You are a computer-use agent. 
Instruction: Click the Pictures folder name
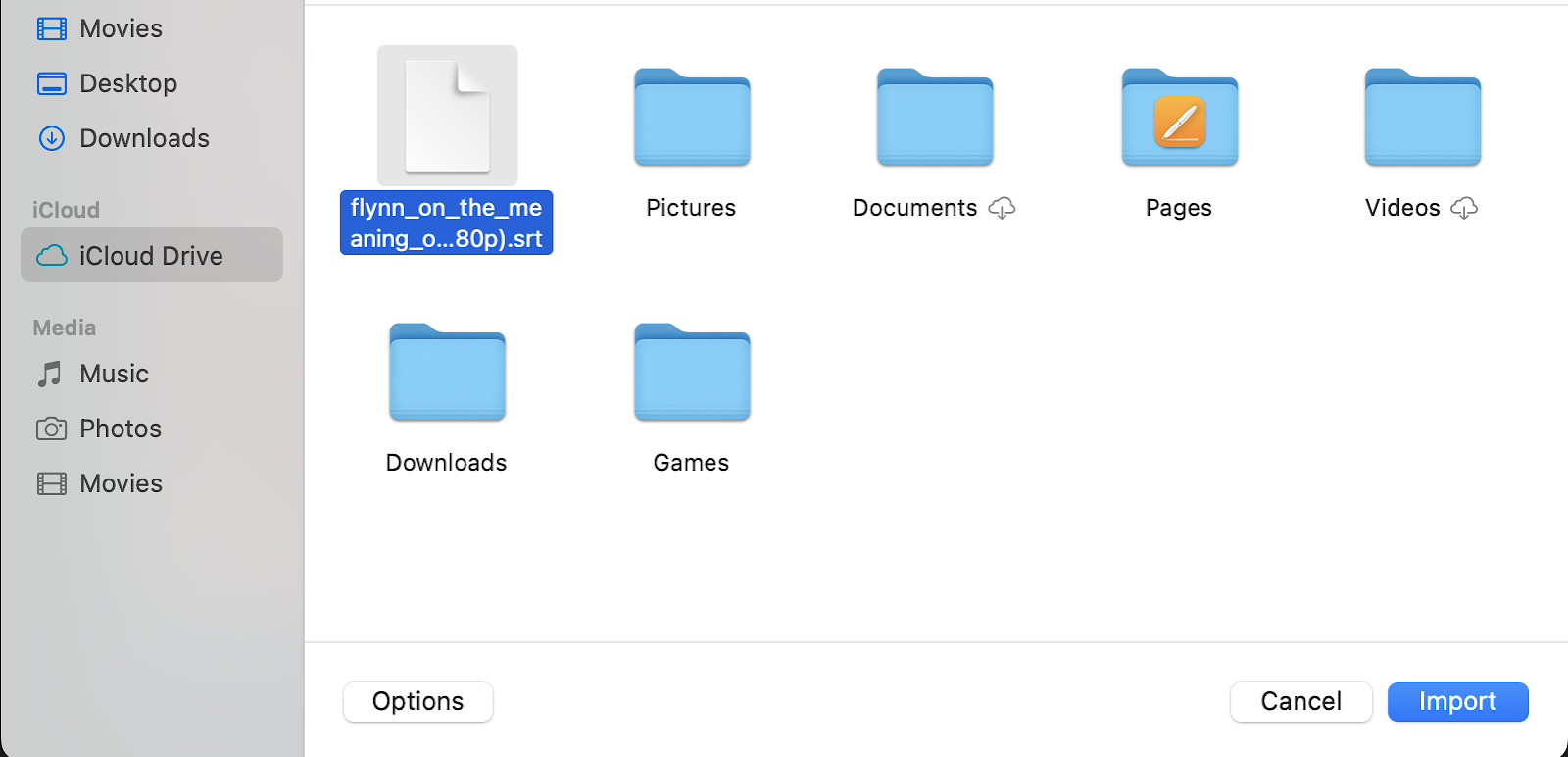pyautogui.click(x=691, y=208)
